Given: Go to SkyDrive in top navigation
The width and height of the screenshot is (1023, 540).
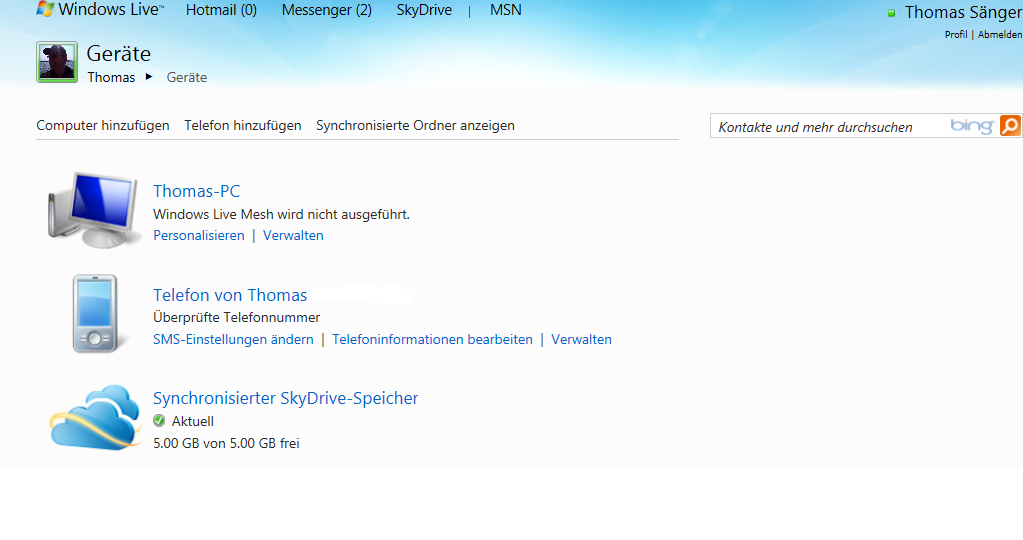Looking at the screenshot, I should pyautogui.click(x=424, y=10).
